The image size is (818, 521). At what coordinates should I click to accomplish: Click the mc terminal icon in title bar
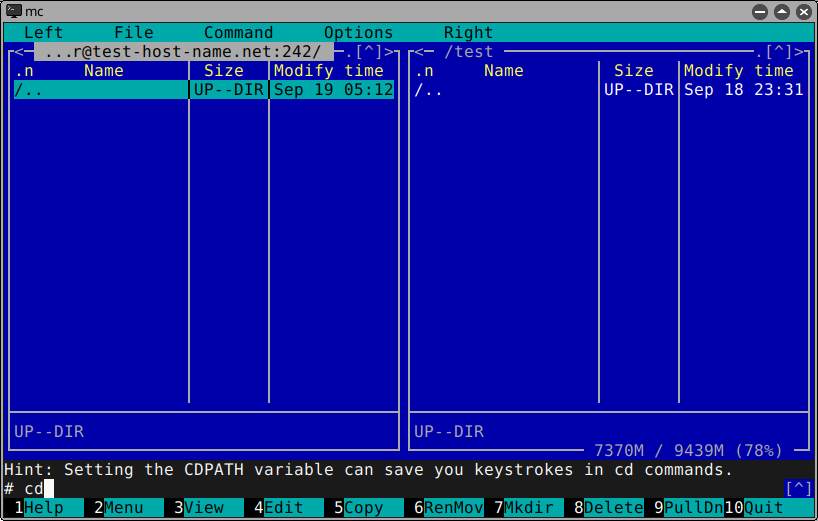pyautogui.click(x=14, y=11)
